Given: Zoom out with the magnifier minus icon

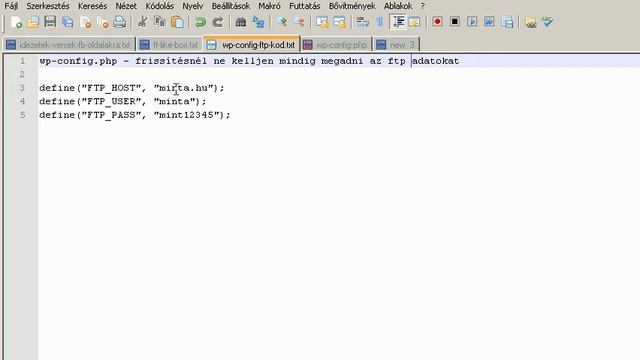Looking at the screenshot, I should pyautogui.click(x=299, y=22).
